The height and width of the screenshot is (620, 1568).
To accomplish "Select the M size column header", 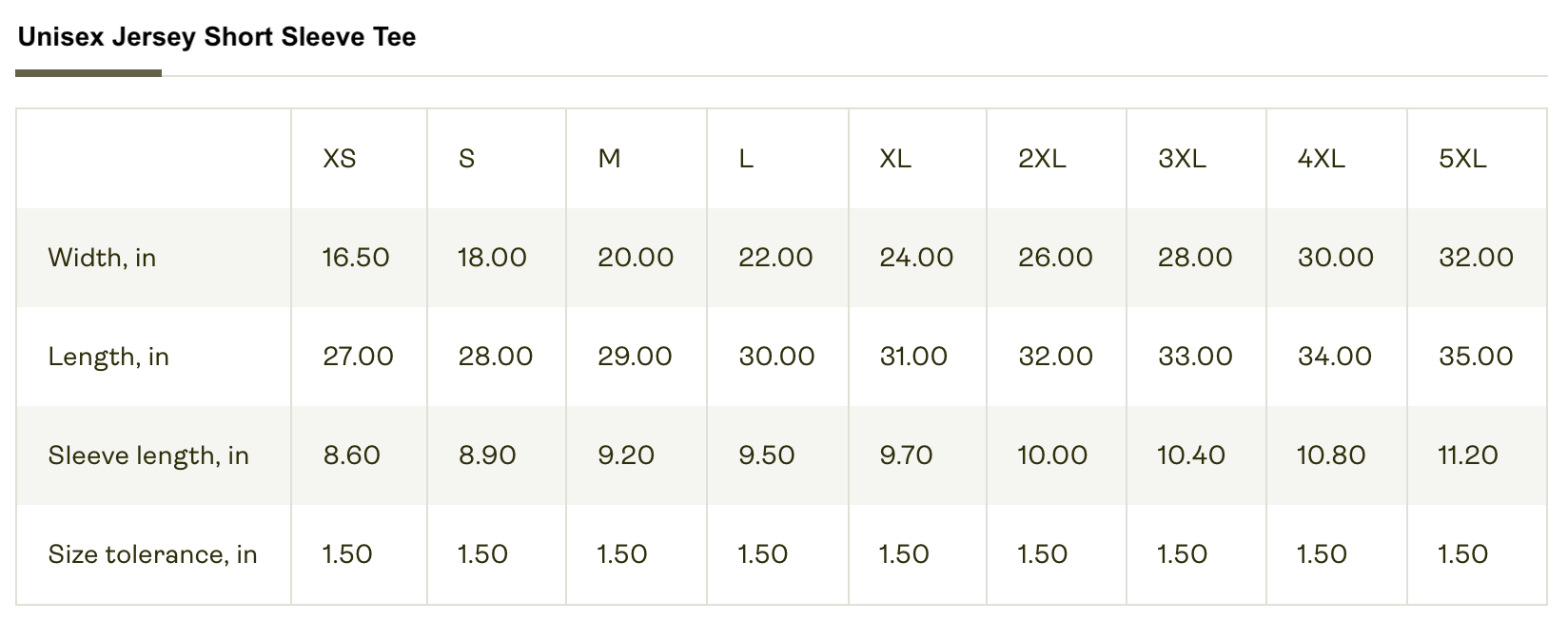I will pyautogui.click(x=609, y=159).
